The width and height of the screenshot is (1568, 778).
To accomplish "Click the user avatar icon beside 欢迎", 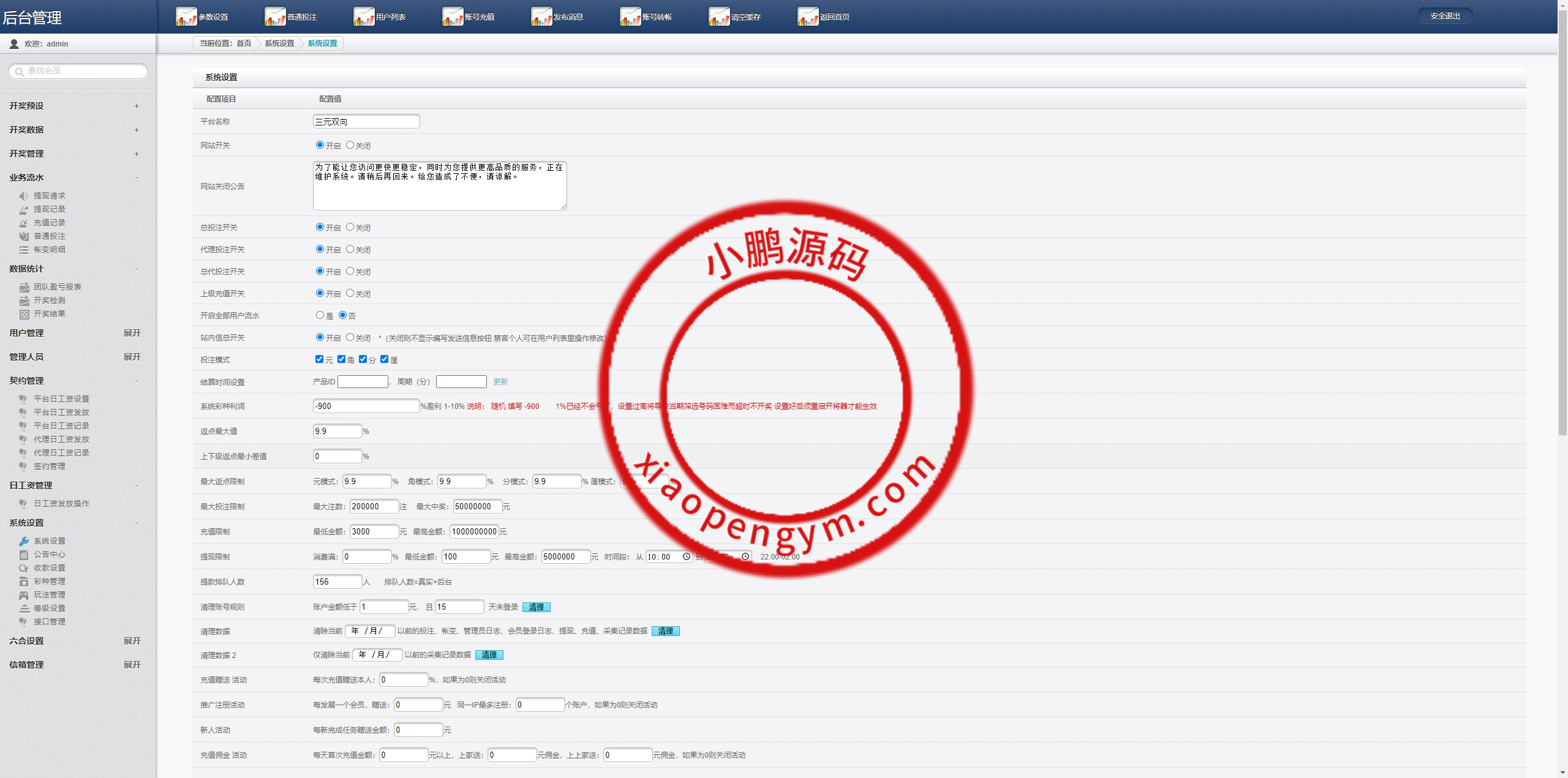I will point(14,44).
